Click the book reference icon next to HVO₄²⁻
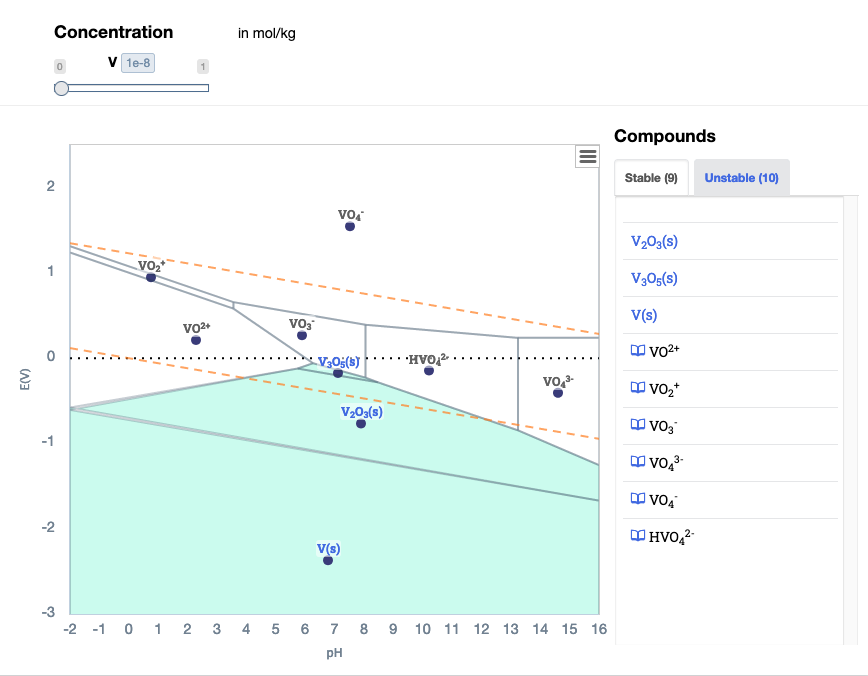The width and height of the screenshot is (868, 676). tap(636, 535)
